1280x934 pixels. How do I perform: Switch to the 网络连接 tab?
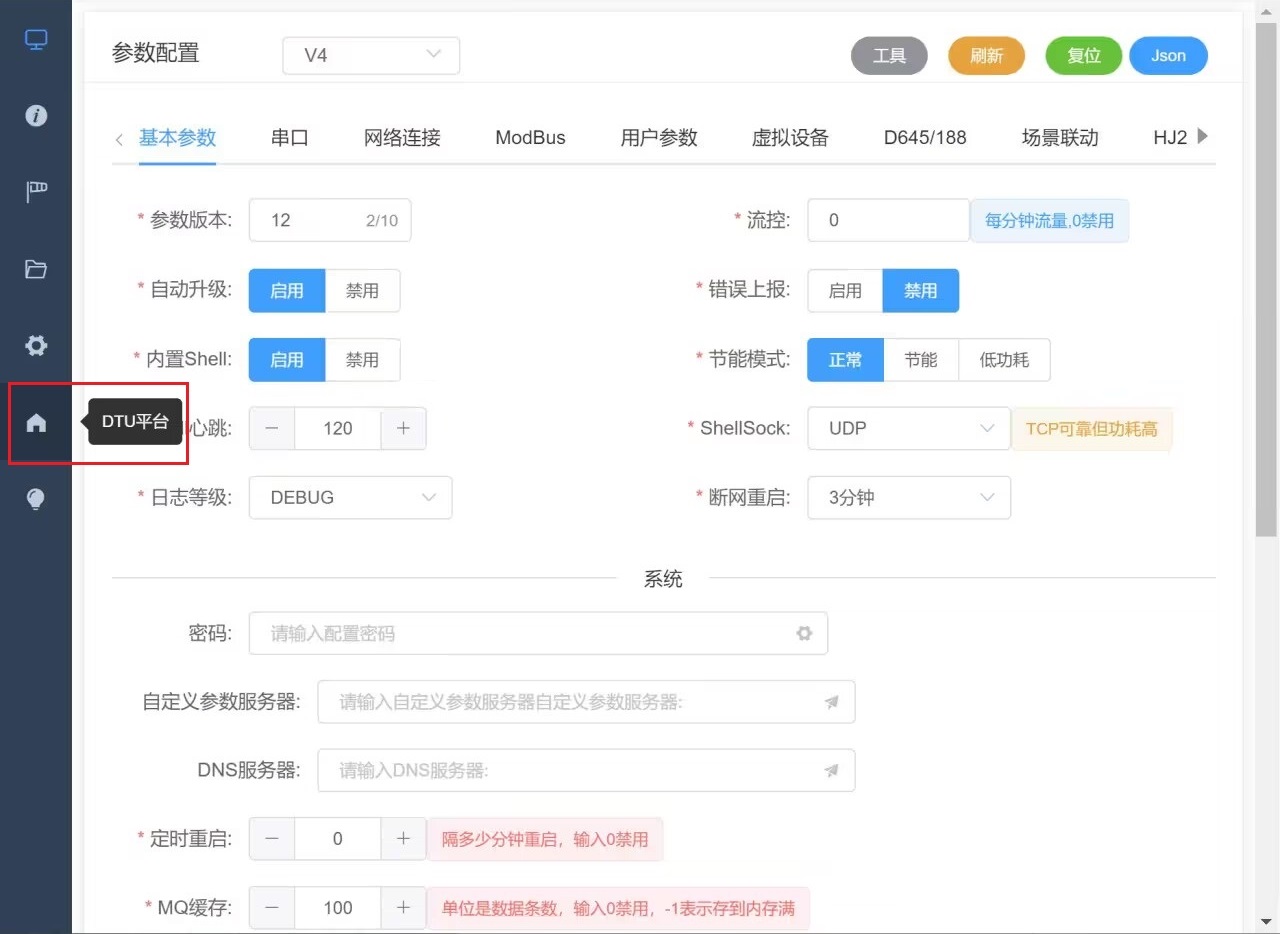click(402, 138)
